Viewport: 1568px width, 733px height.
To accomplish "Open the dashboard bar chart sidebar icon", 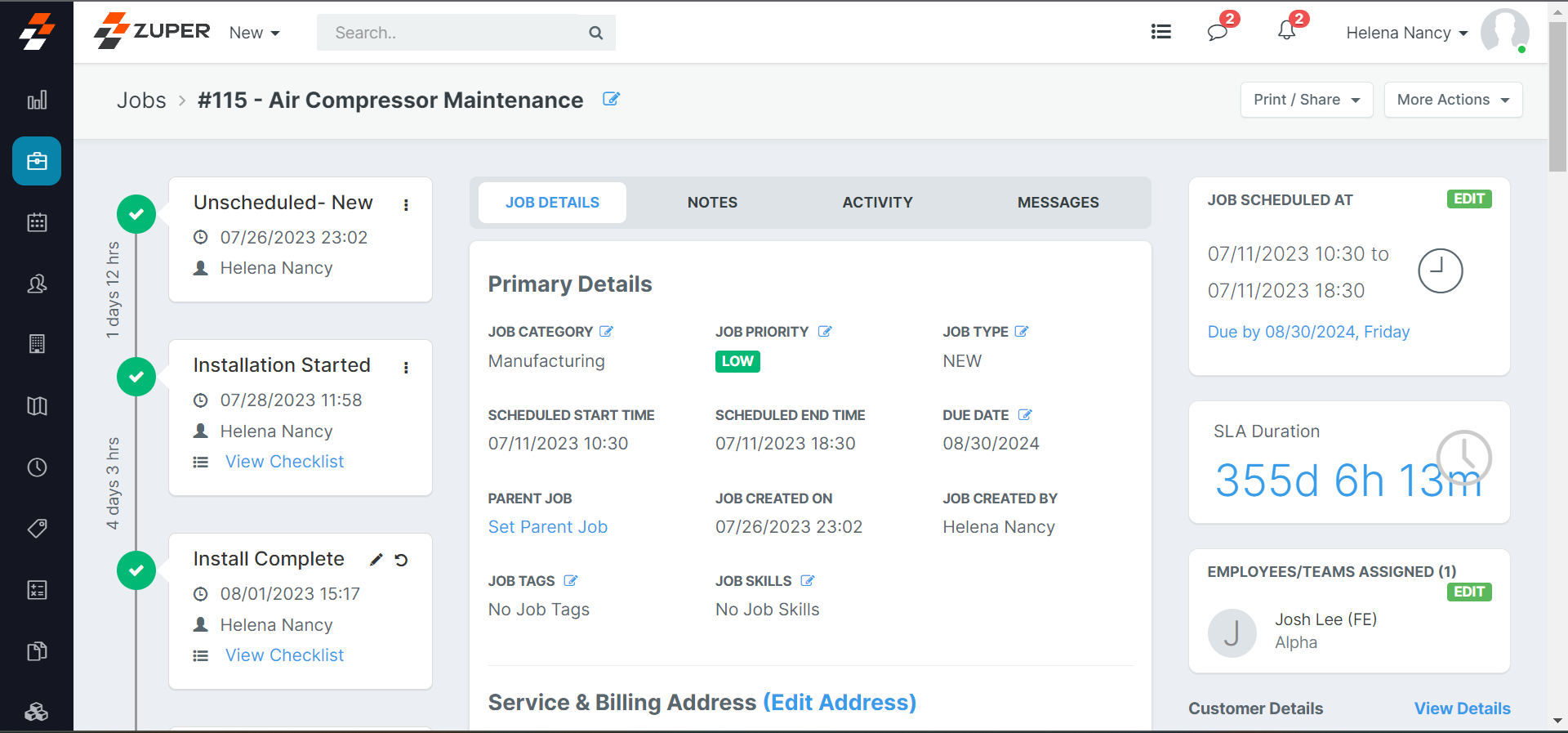I will tap(37, 101).
